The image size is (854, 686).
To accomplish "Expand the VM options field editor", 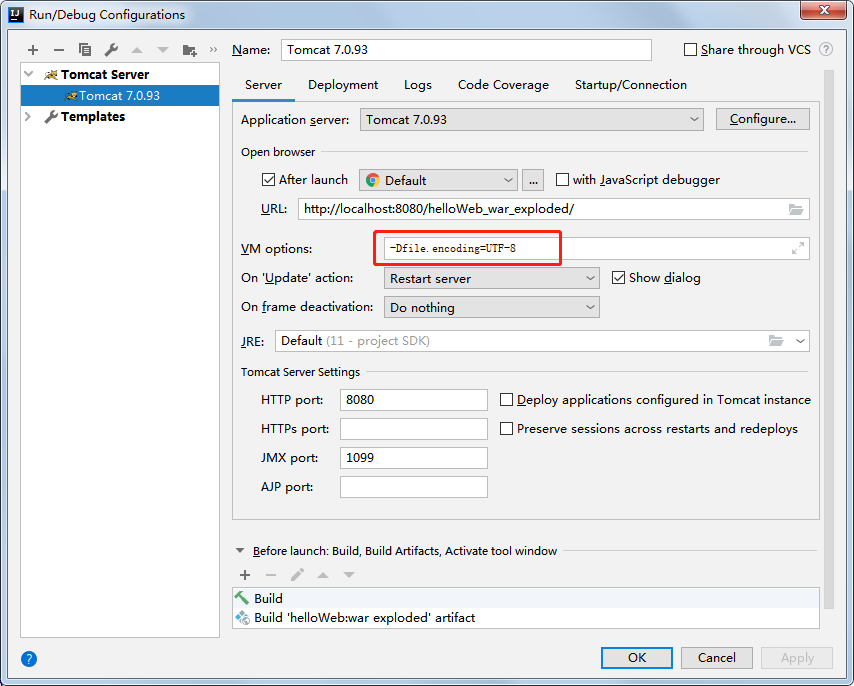I will [798, 248].
